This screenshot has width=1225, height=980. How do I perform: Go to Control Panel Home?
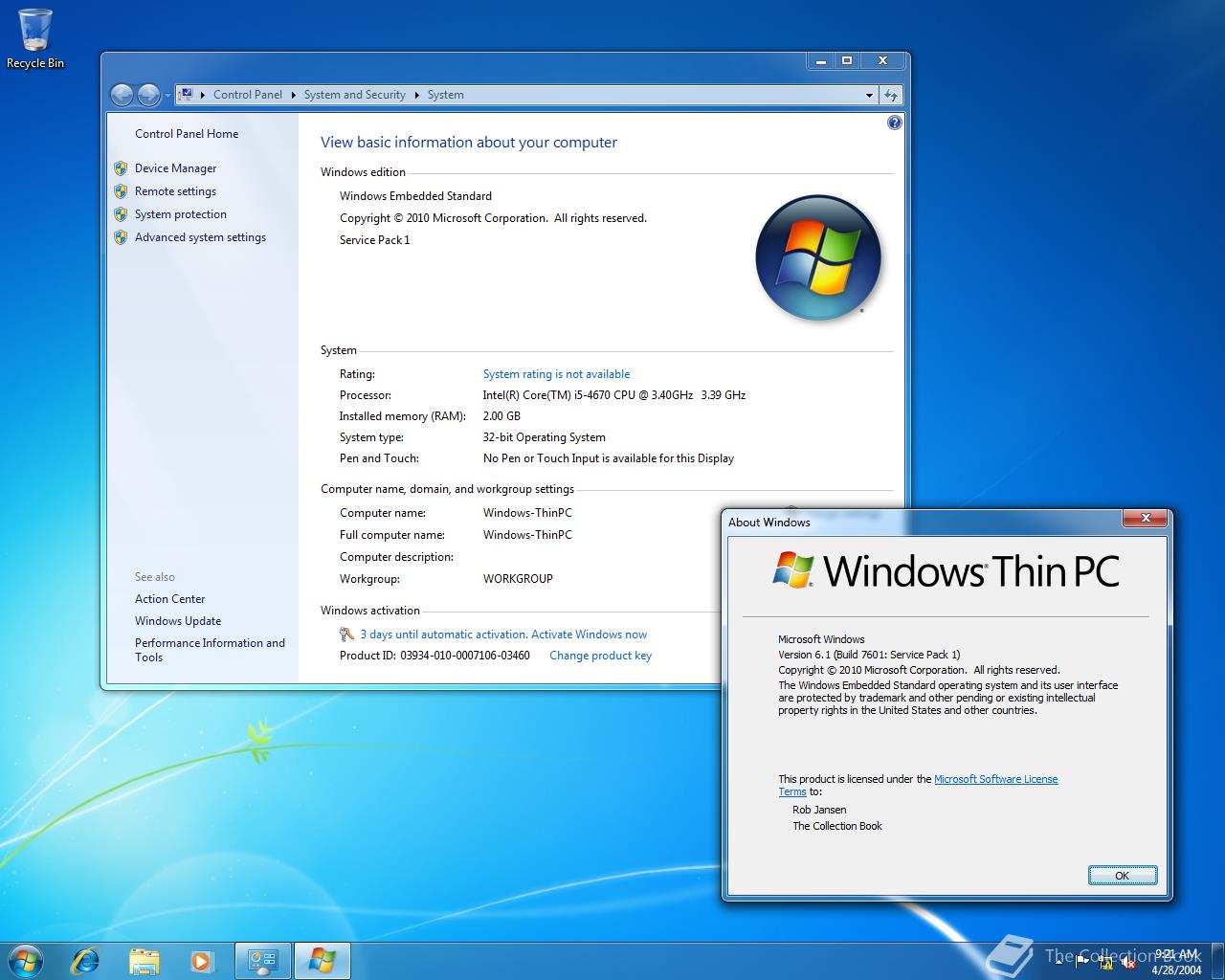(x=187, y=134)
